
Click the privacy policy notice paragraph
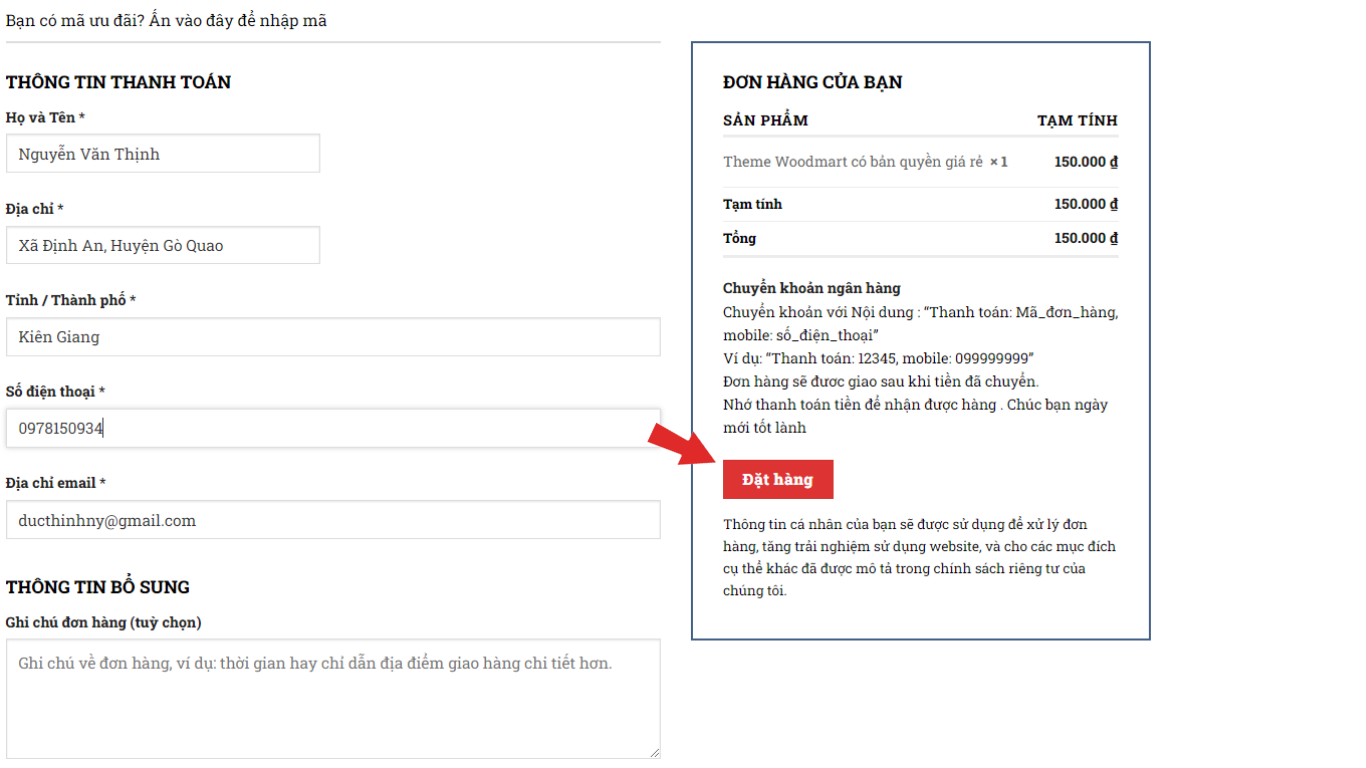[x=918, y=557]
